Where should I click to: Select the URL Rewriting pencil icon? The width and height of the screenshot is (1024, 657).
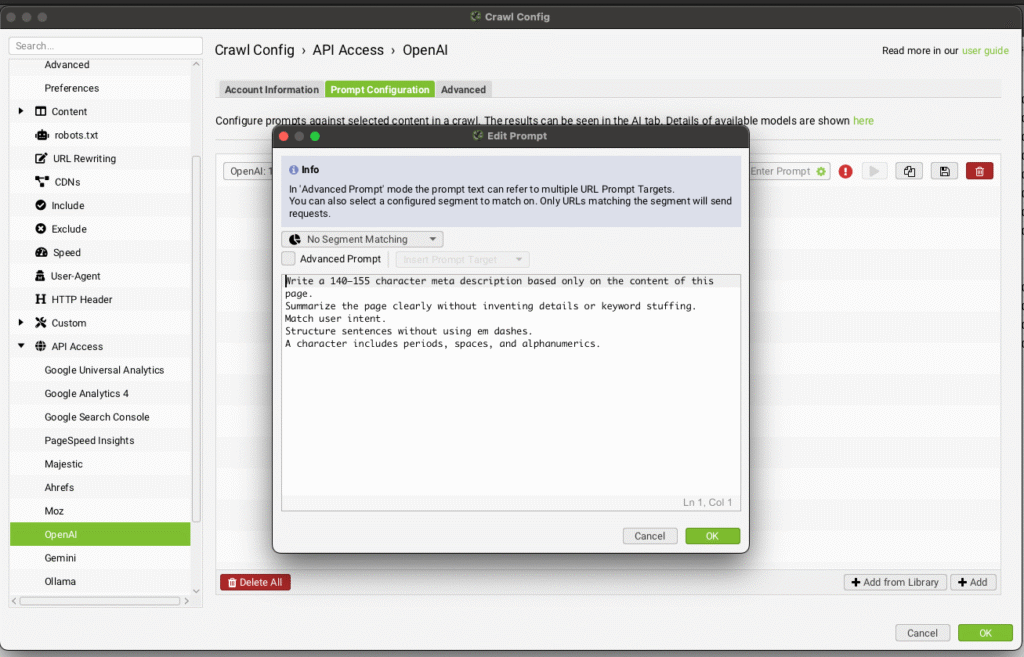pyautogui.click(x=42, y=158)
